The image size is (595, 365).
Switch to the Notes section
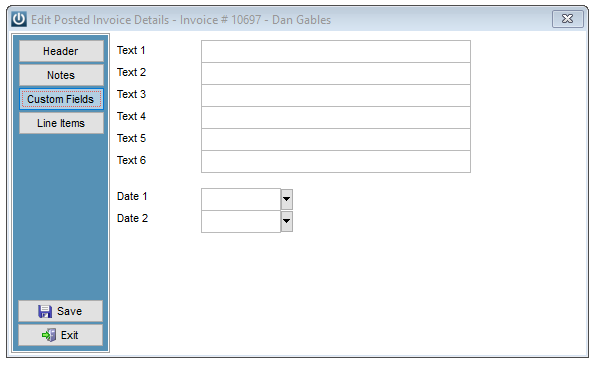tap(61, 75)
